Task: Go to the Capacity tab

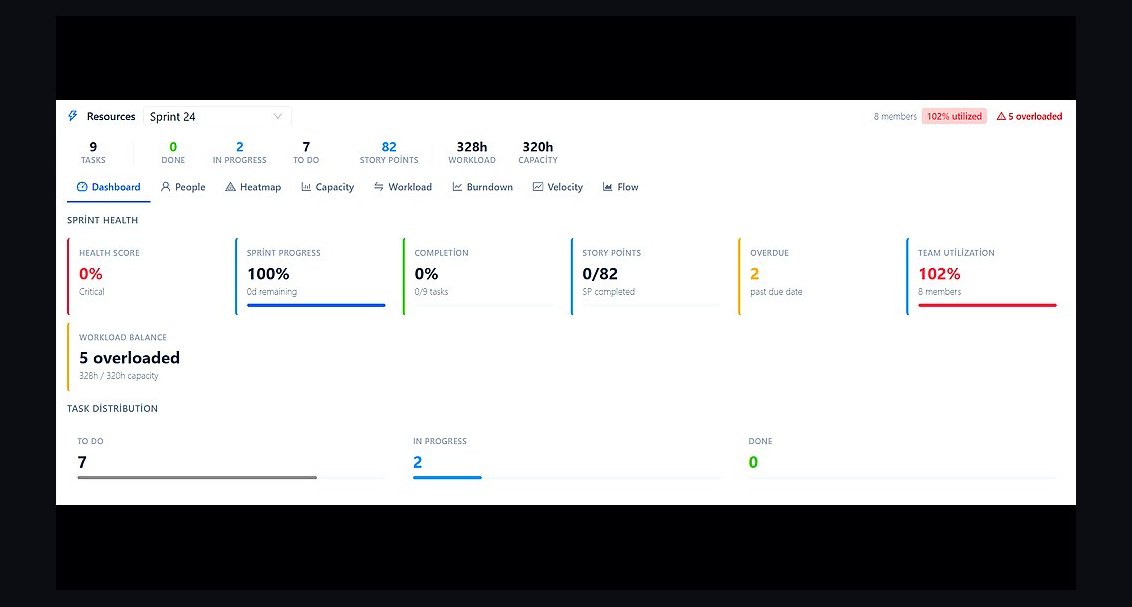Action: [328, 187]
